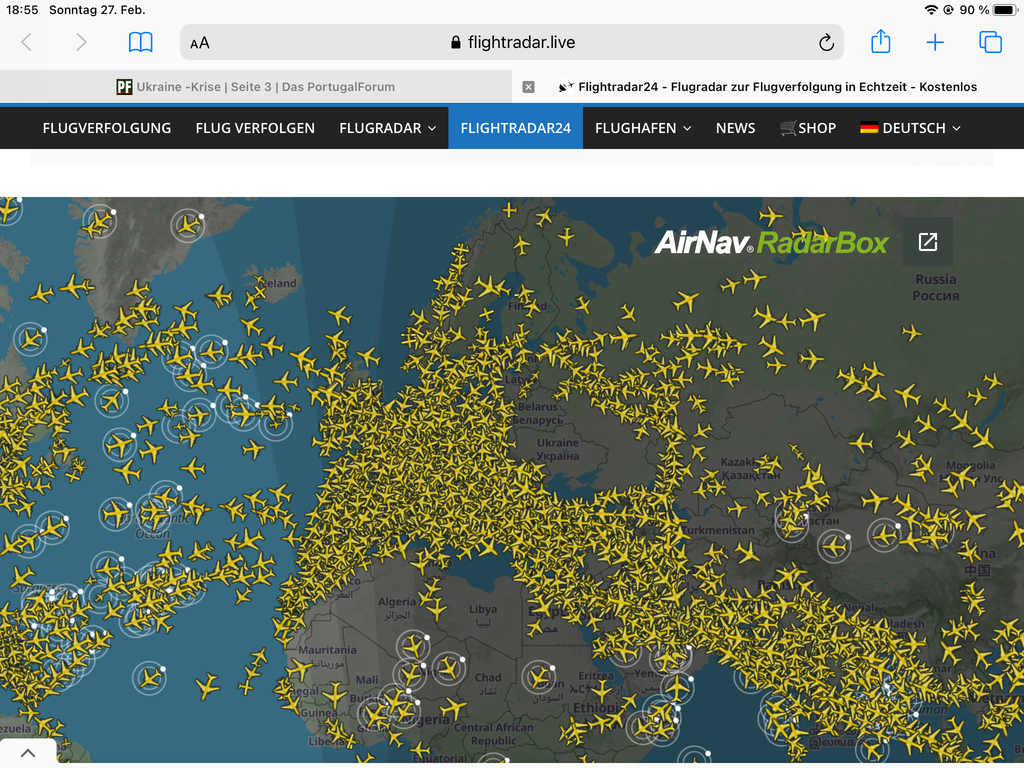
Task: Show all open tabs overview
Action: pyautogui.click(x=990, y=42)
